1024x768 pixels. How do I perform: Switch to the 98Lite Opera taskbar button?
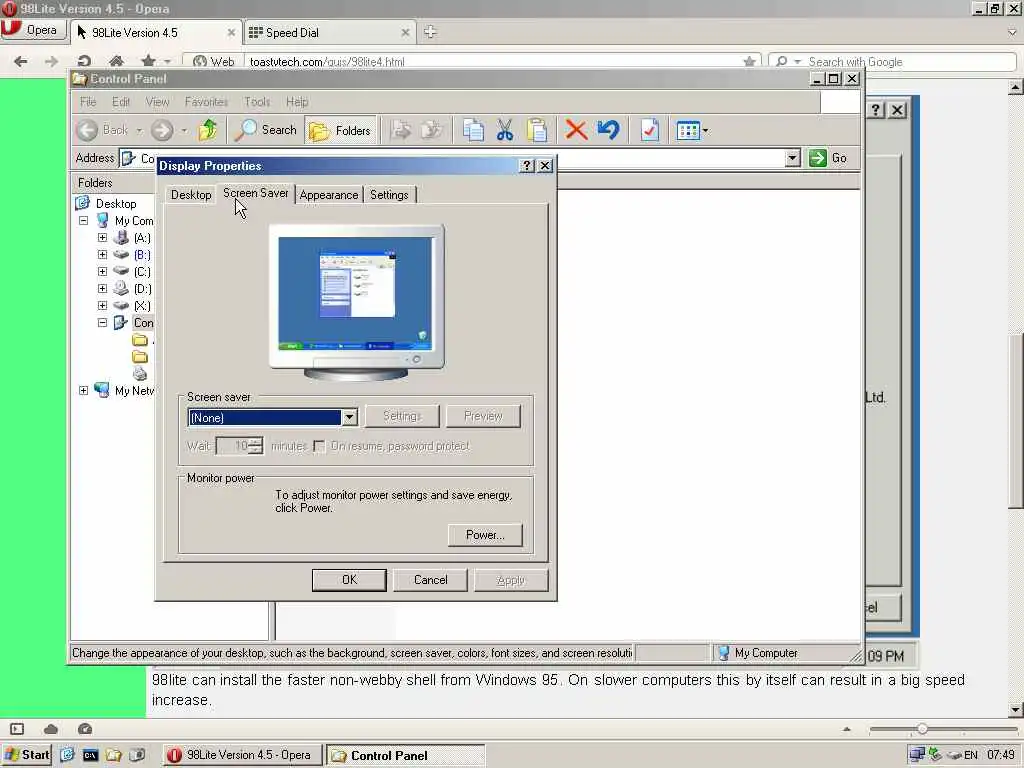click(243, 756)
